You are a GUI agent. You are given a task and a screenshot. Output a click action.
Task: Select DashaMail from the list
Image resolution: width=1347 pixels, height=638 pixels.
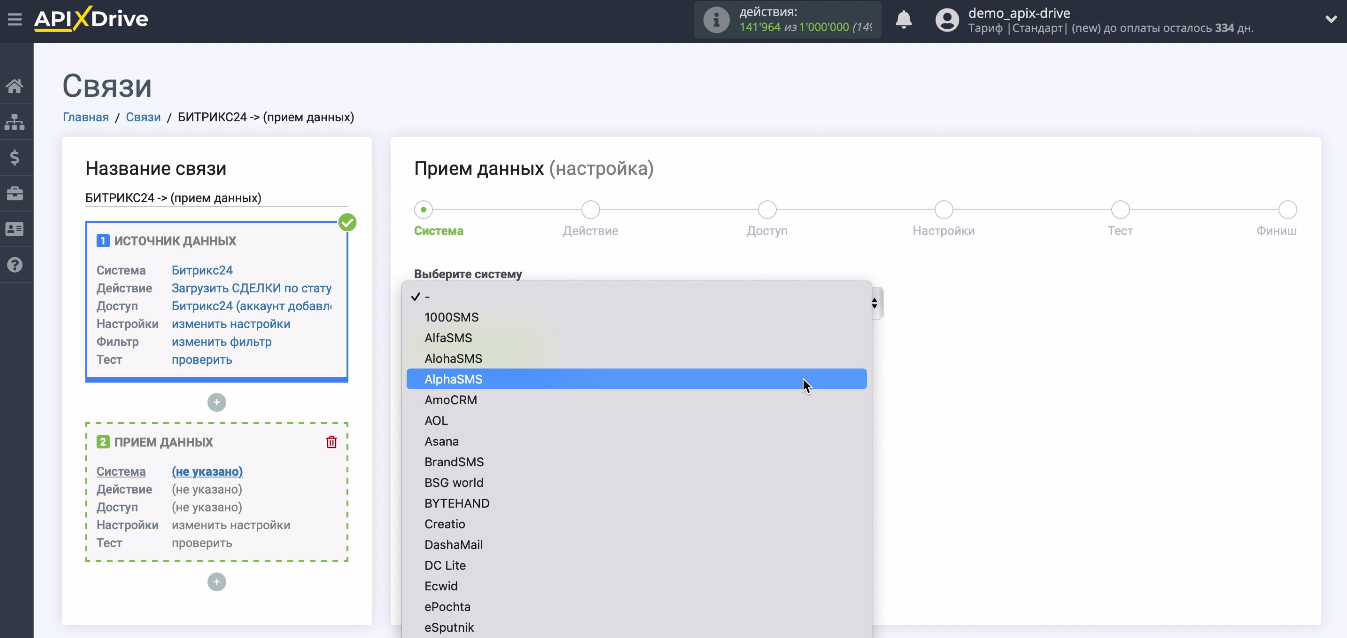click(x=637, y=545)
